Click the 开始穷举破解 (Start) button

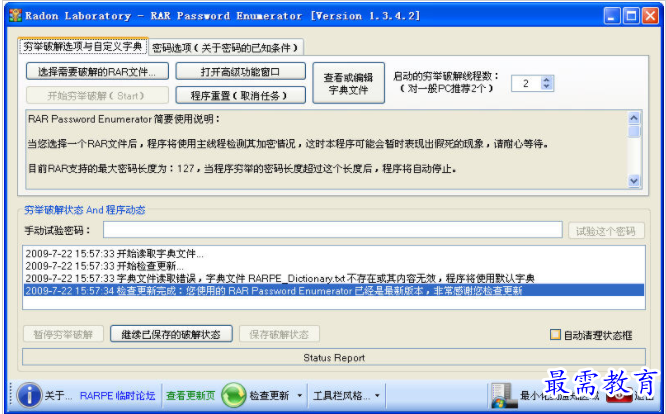97,96
